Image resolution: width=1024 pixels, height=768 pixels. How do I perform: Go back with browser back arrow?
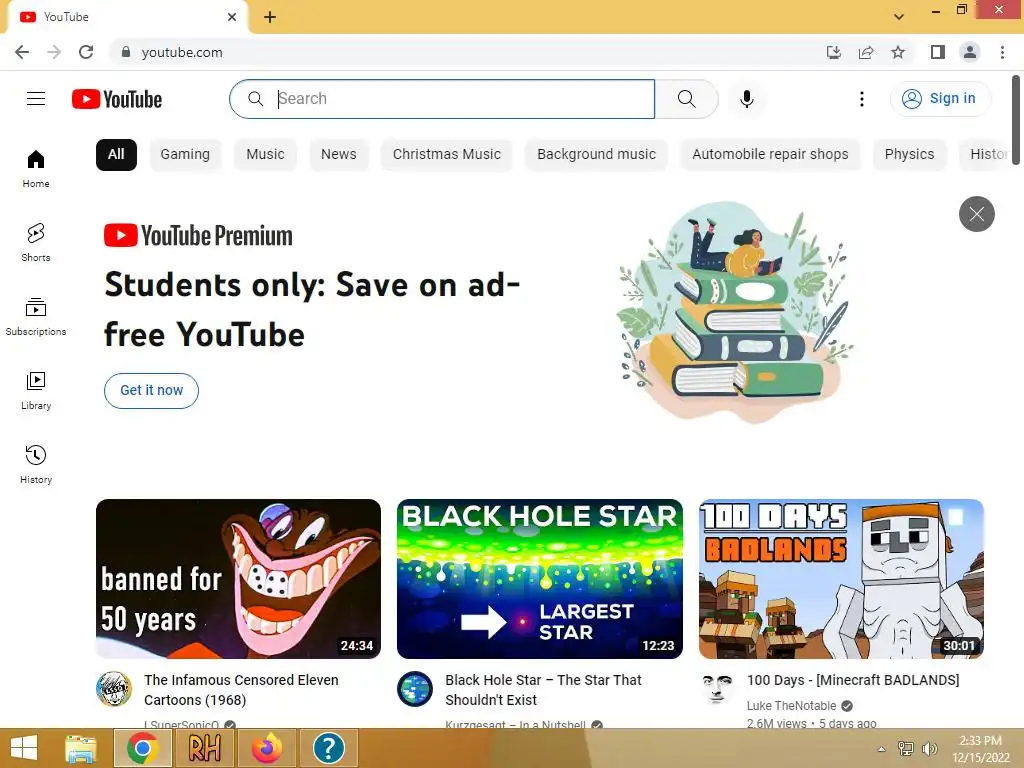click(22, 52)
